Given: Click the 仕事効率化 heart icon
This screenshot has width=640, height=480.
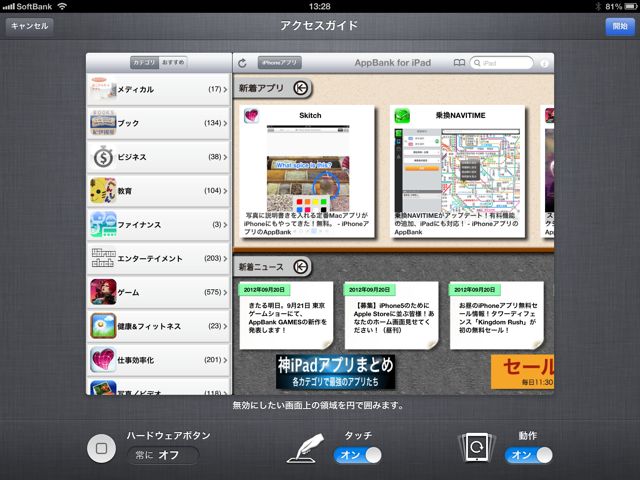Looking at the screenshot, I should click(x=103, y=360).
